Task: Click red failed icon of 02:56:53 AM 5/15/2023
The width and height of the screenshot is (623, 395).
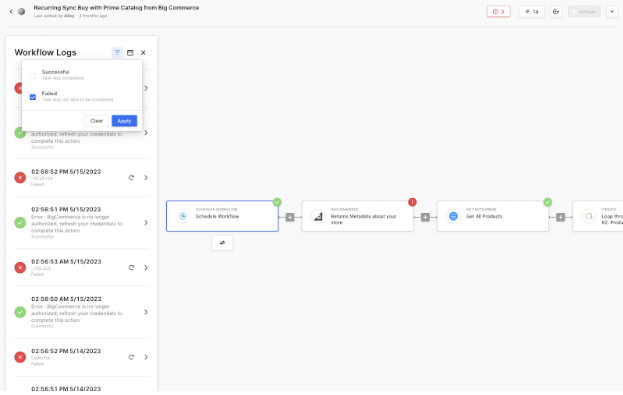Action: [20, 267]
